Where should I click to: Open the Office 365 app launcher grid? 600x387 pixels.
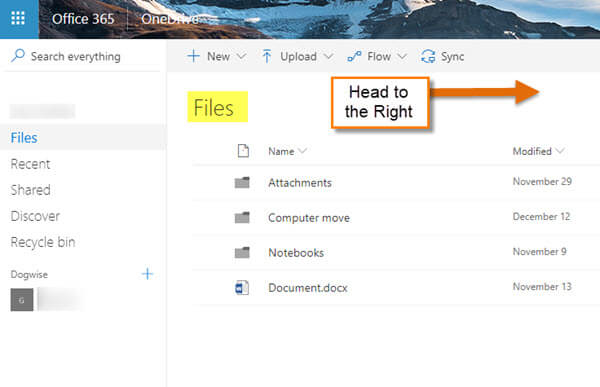click(x=18, y=18)
